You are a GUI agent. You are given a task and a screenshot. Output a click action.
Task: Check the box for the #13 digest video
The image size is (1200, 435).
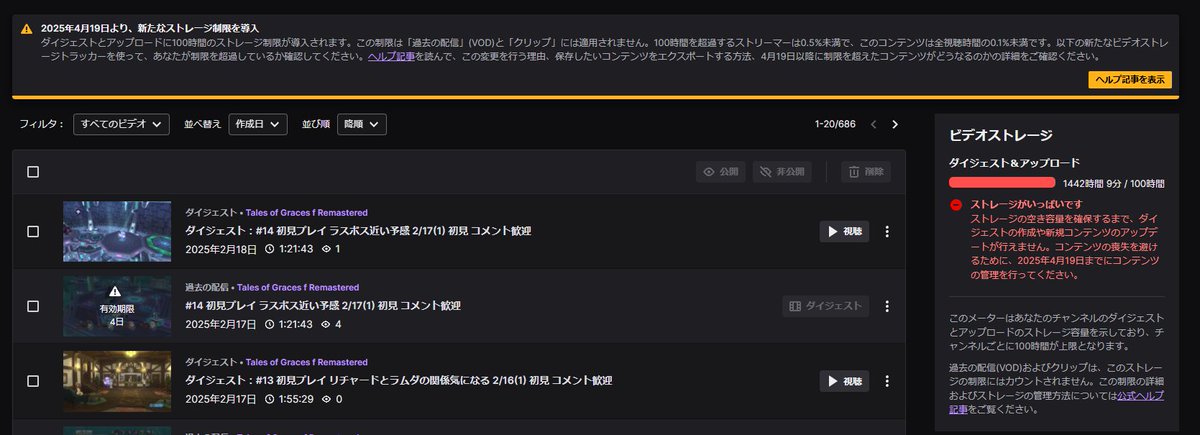(x=33, y=381)
